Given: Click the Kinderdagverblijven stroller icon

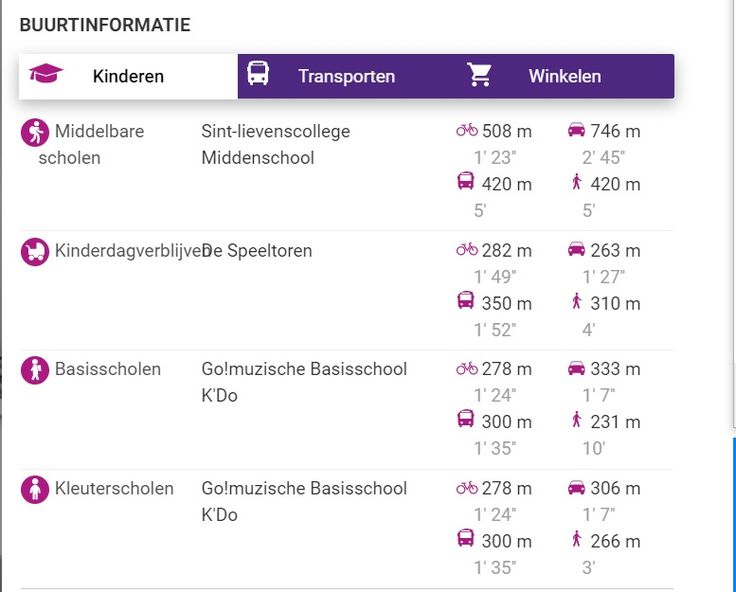Looking at the screenshot, I should coord(35,252).
